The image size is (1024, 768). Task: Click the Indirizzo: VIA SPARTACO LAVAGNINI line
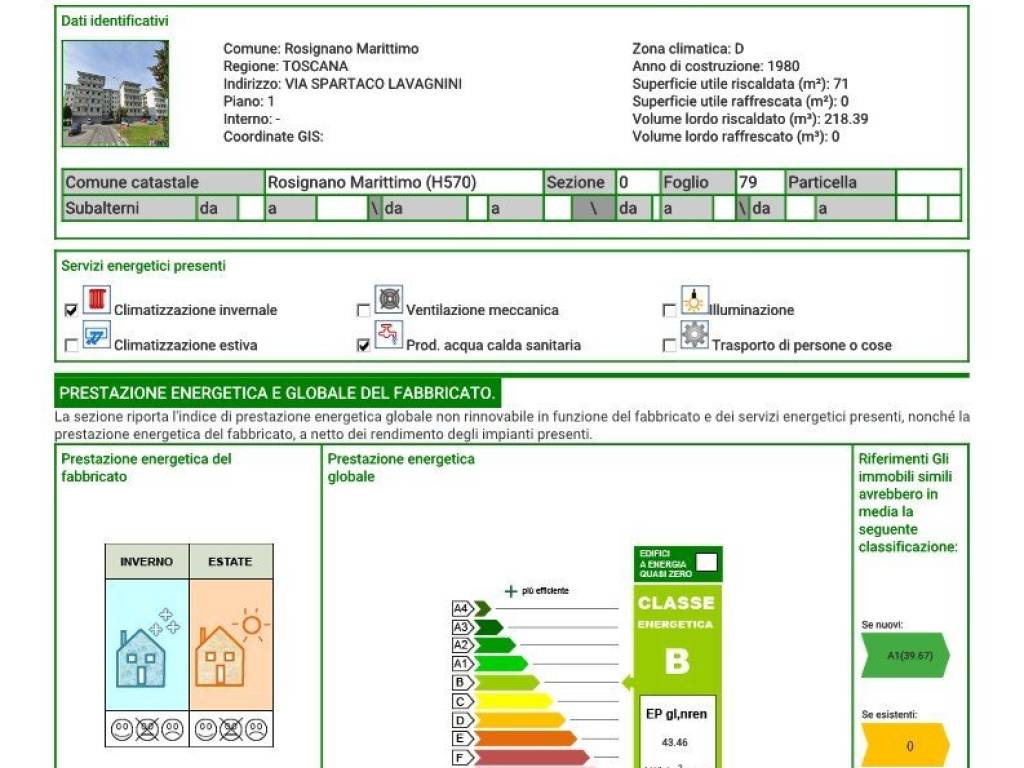tap(342, 84)
